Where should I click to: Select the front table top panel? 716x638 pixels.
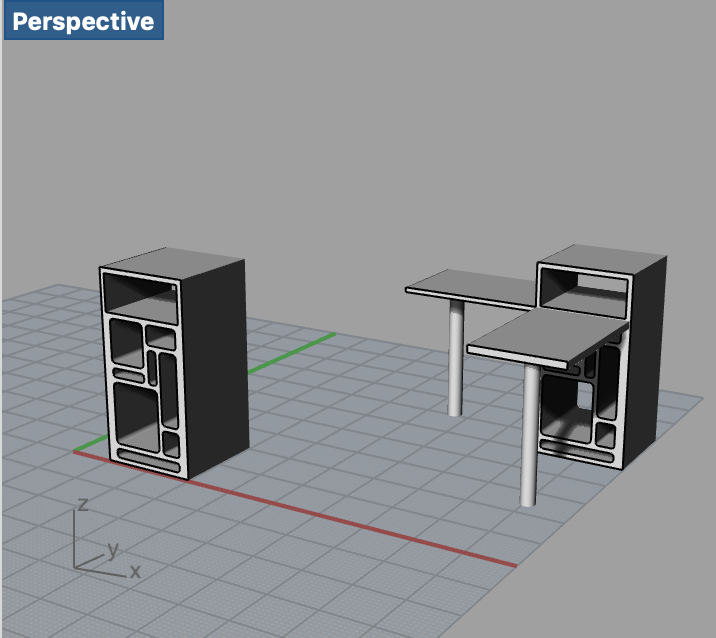click(548, 337)
